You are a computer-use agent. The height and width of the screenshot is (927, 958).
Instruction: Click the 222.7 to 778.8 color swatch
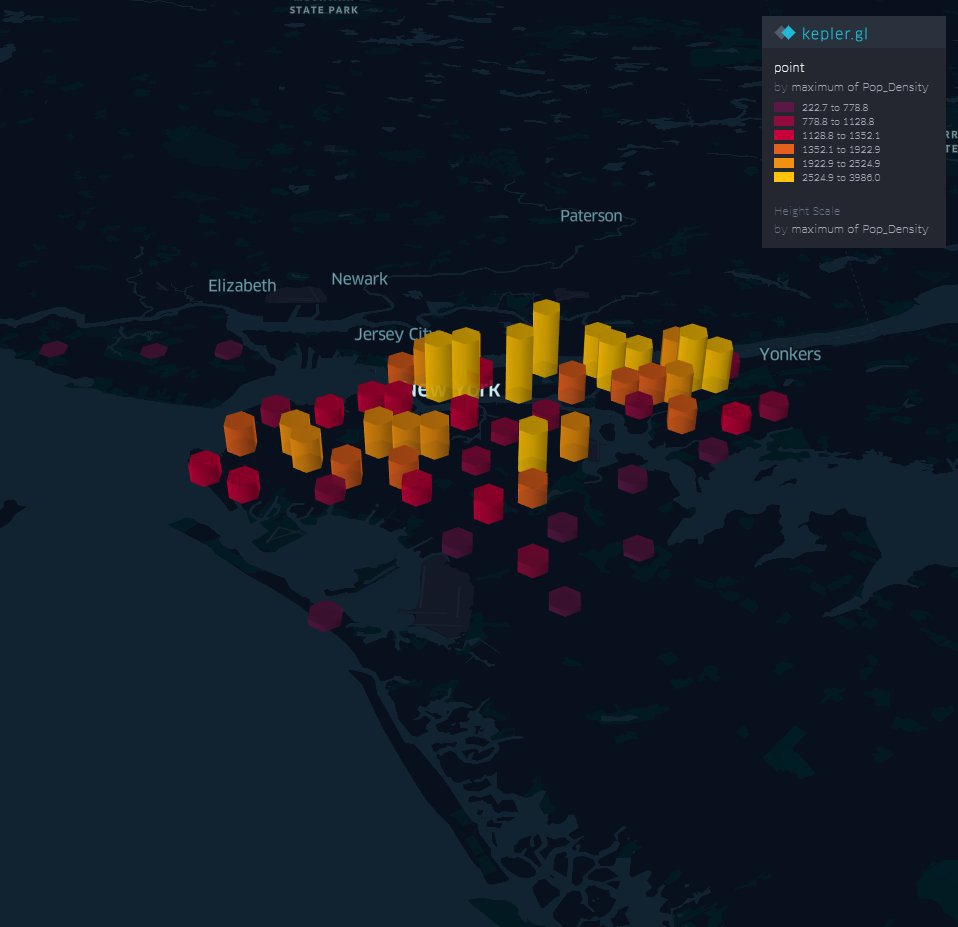point(784,107)
